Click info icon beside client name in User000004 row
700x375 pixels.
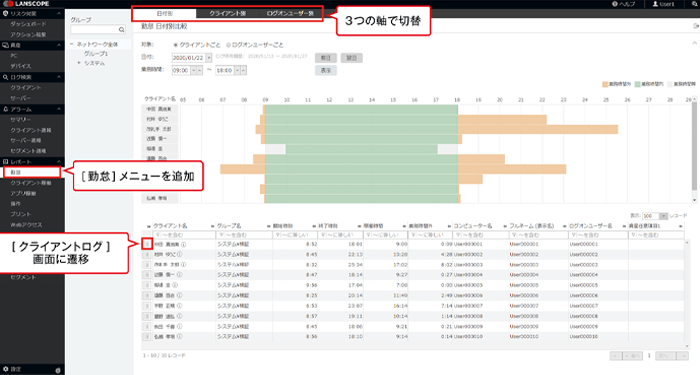(179, 275)
